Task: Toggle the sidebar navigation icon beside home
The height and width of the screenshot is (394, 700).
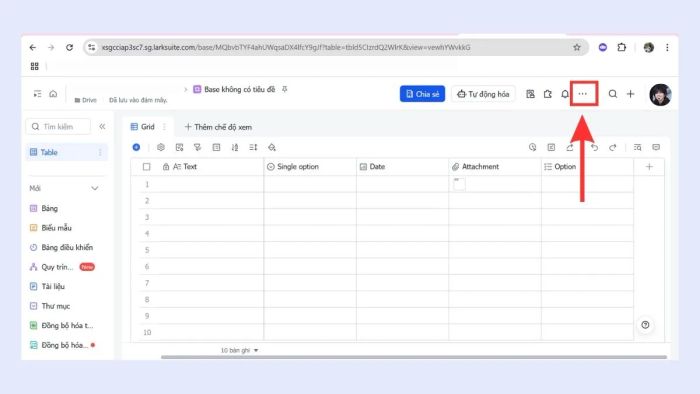Action: [x=38, y=94]
